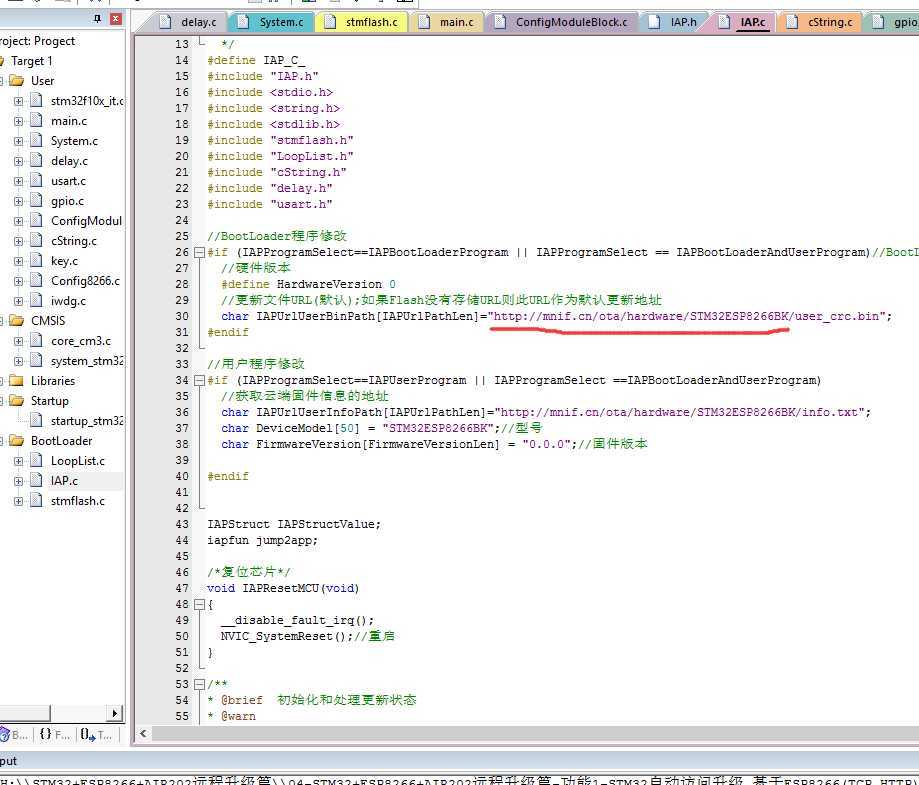Screen dimensions: 919x785
Task: Click the Target 1 icon in project tree
Action: pyautogui.click(x=2, y=60)
